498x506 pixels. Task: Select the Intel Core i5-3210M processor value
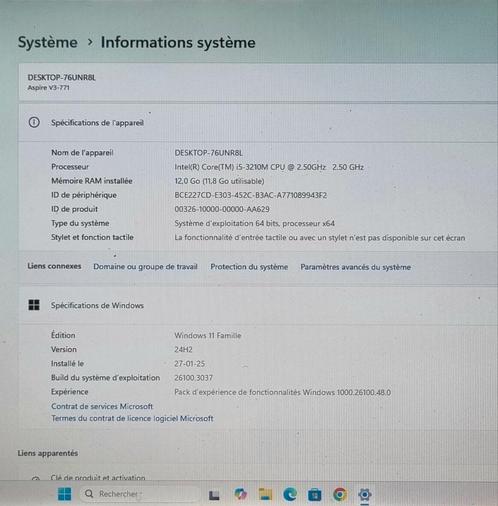point(269,167)
